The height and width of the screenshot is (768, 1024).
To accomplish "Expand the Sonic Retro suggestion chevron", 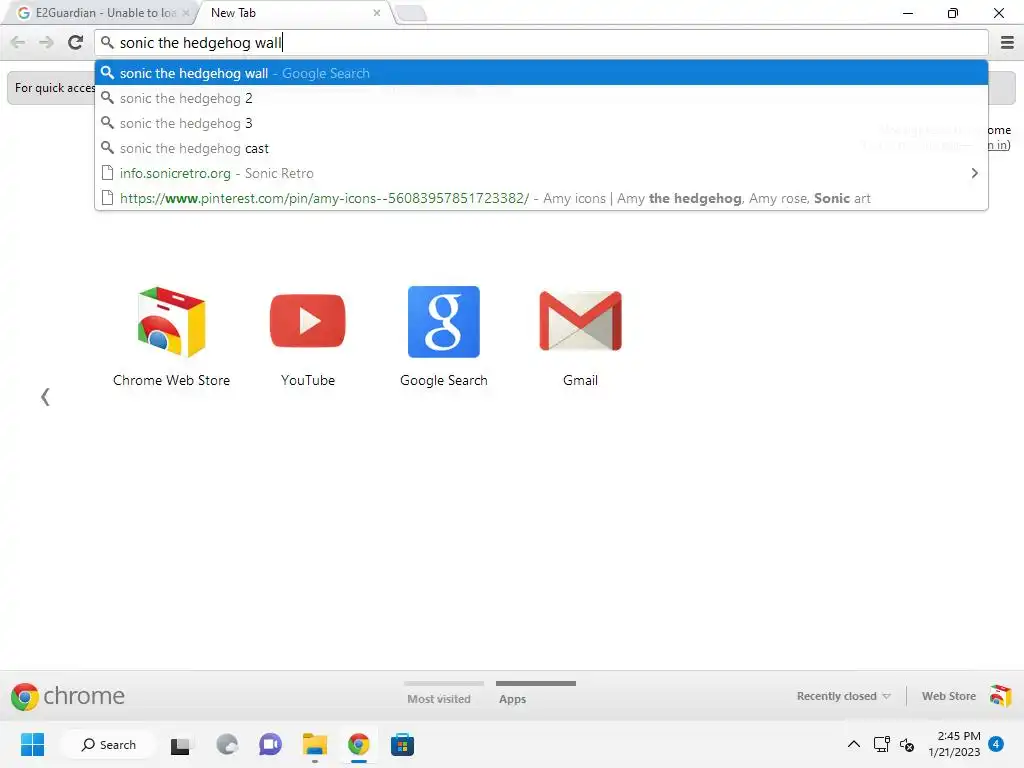I will pyautogui.click(x=974, y=173).
